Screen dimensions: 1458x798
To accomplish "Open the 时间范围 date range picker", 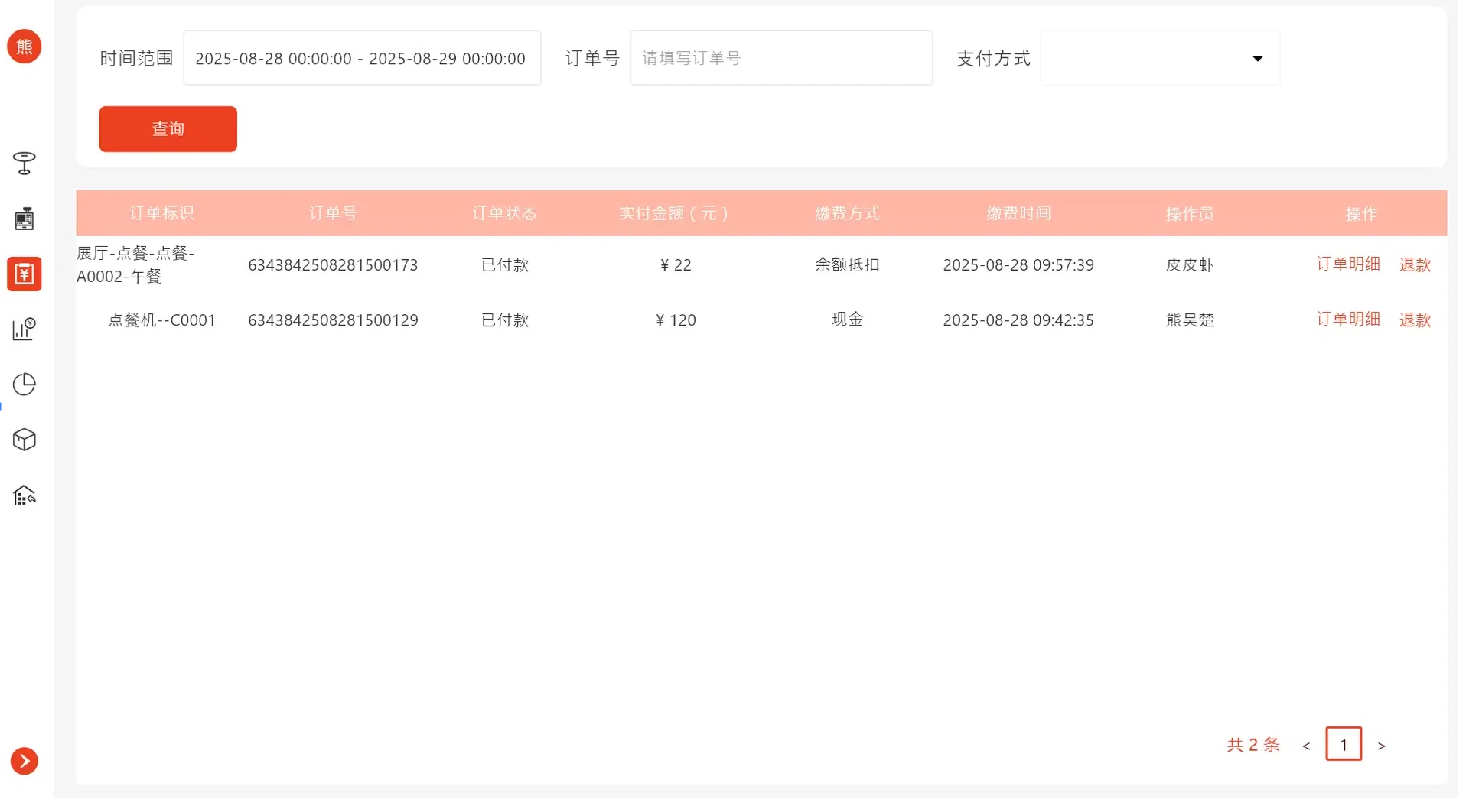I will (361, 58).
